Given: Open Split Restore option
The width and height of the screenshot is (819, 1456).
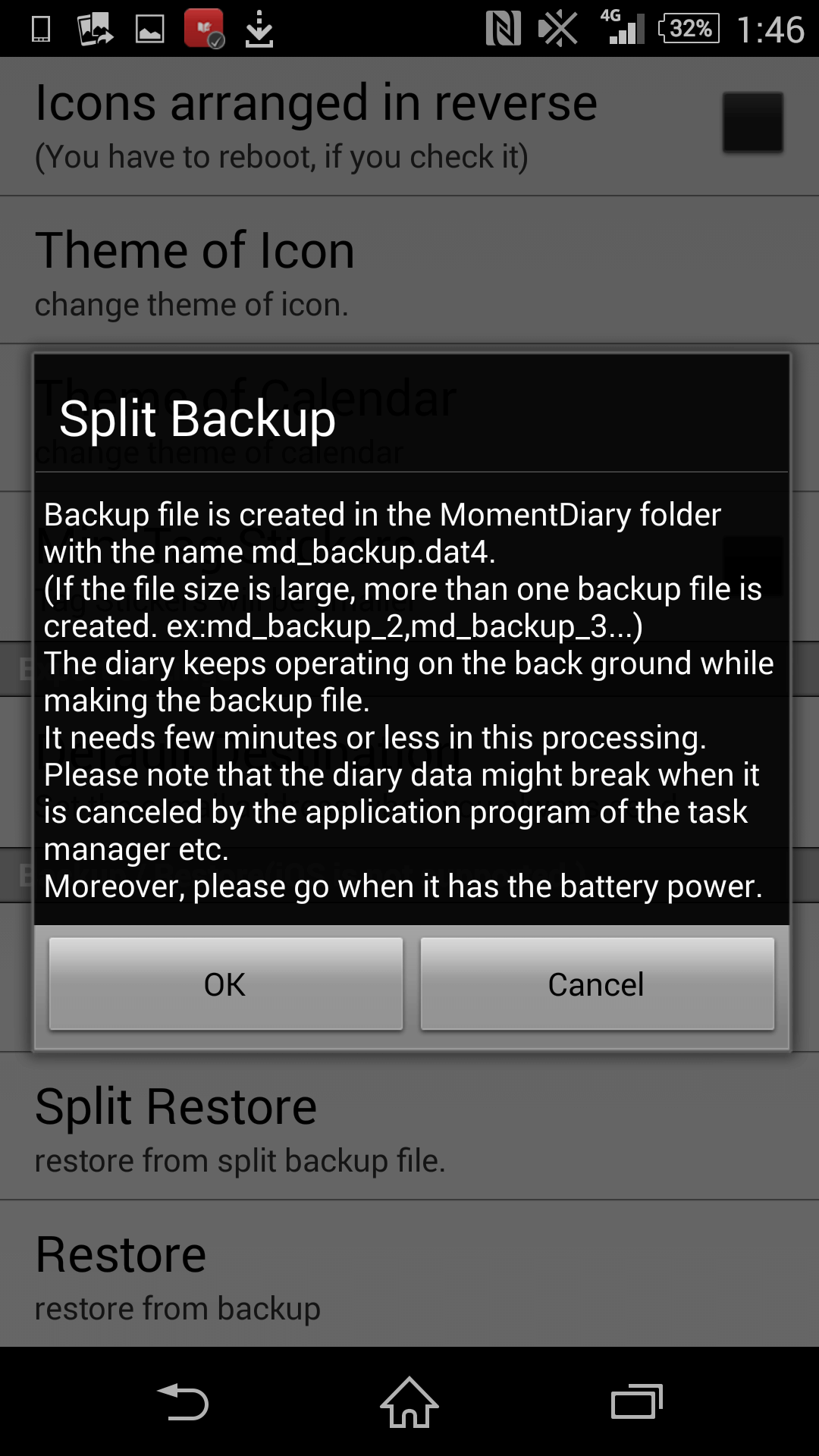Looking at the screenshot, I should [409, 1126].
